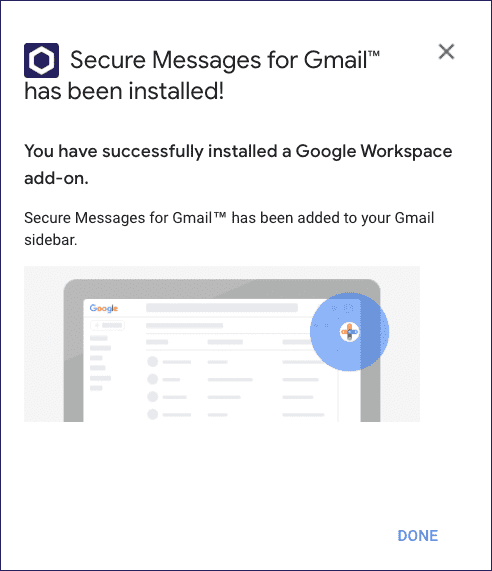Click the 'add-on.' word in the bold message
The width and height of the screenshot is (492, 571).
click(56, 178)
